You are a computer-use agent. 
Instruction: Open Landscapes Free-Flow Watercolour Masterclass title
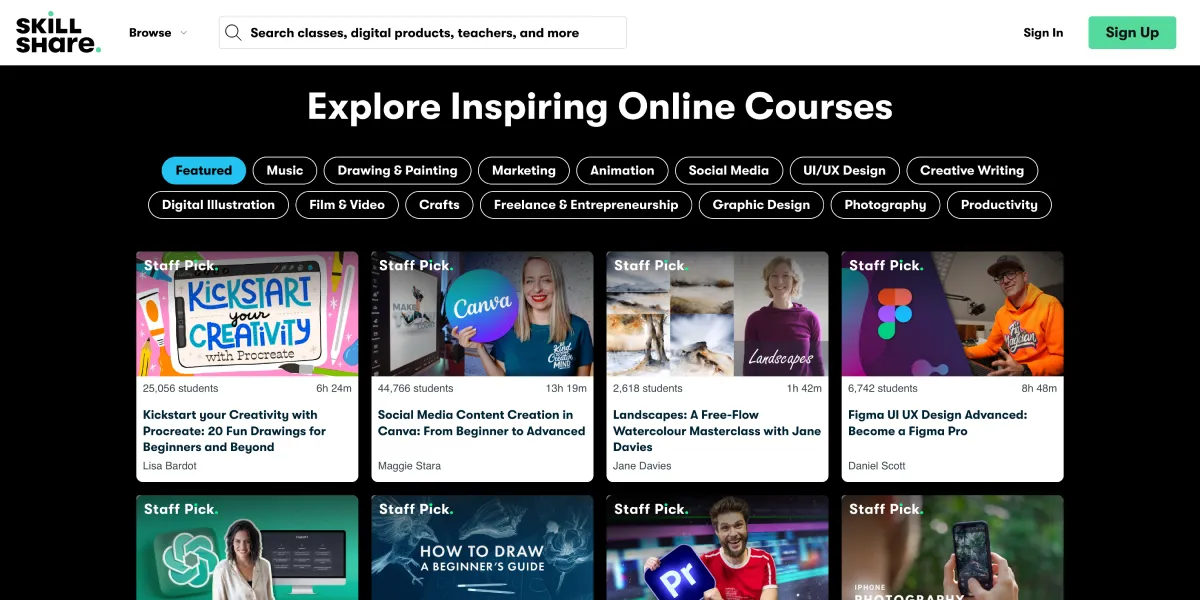point(717,431)
